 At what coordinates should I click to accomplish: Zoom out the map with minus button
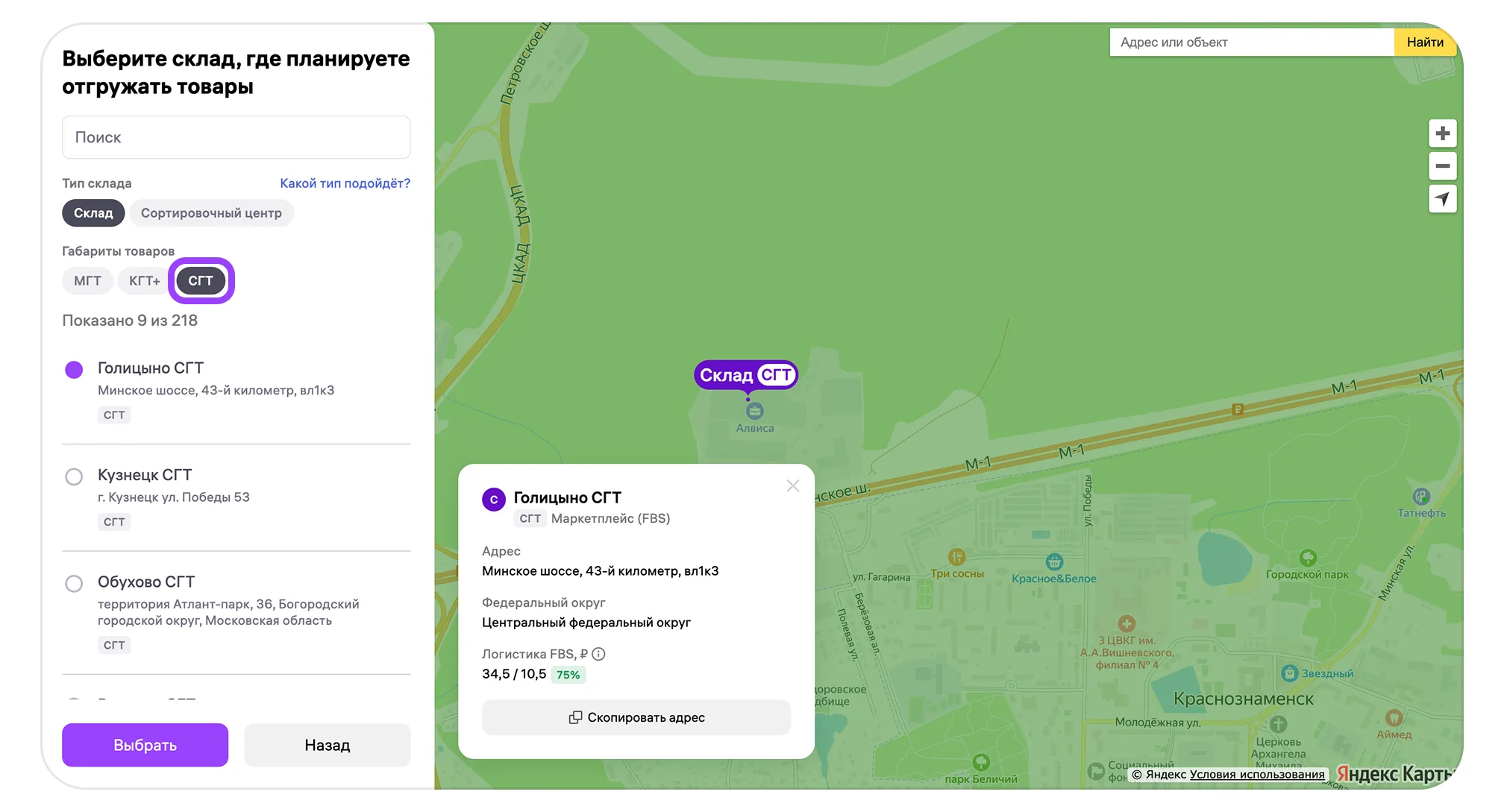(x=1442, y=166)
